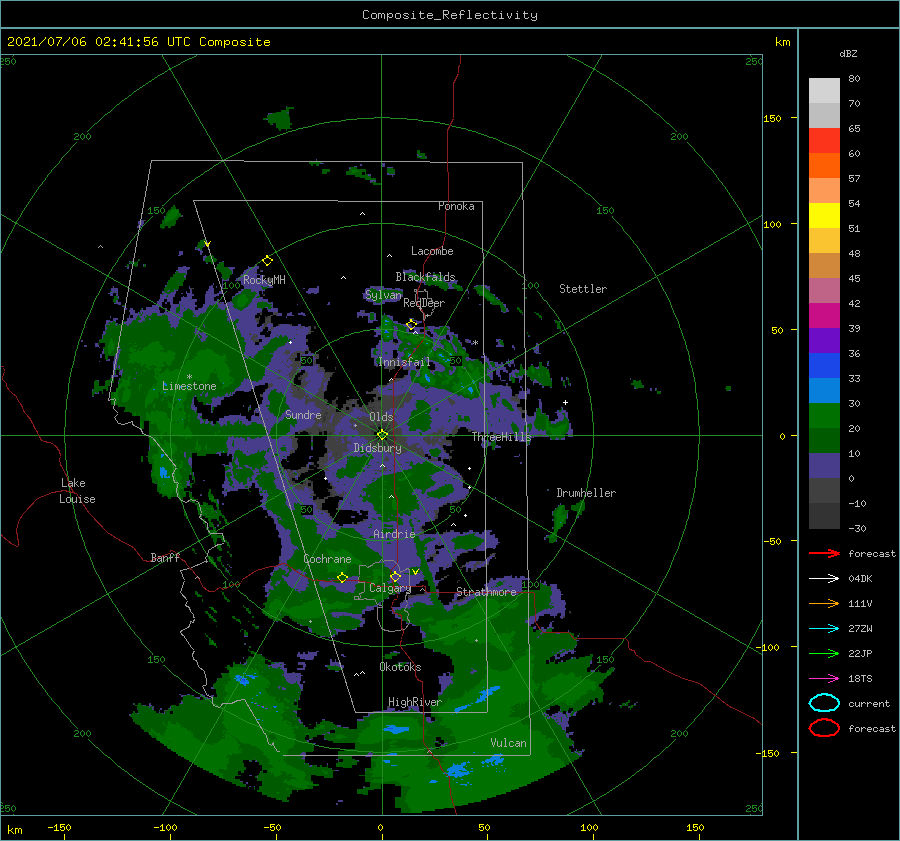Click the ThreeHills label on the map
Viewport: 900px width, 841px height.
click(502, 437)
